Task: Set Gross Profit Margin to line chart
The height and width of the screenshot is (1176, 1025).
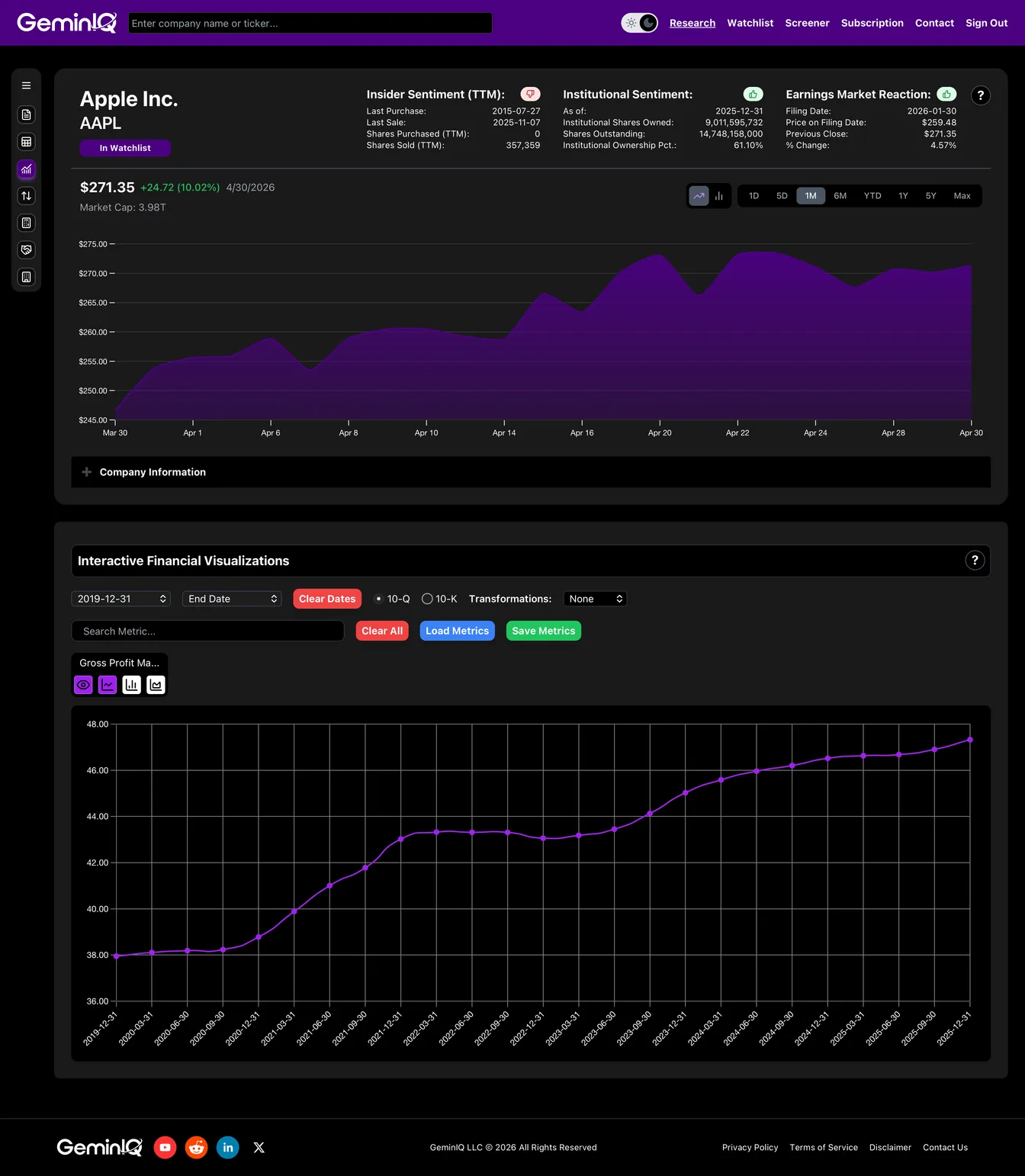Action: (108, 685)
